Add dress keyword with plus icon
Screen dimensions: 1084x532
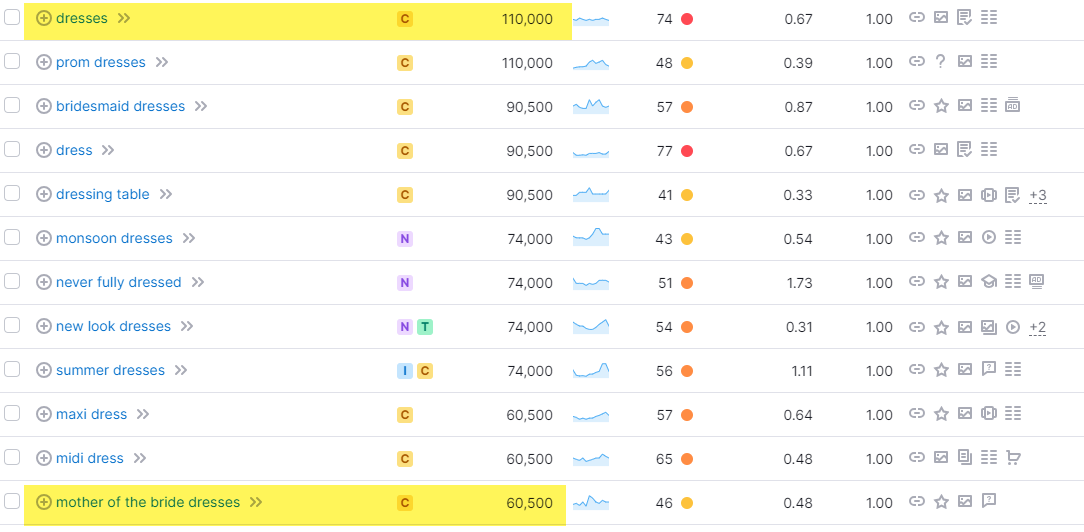pyautogui.click(x=44, y=150)
